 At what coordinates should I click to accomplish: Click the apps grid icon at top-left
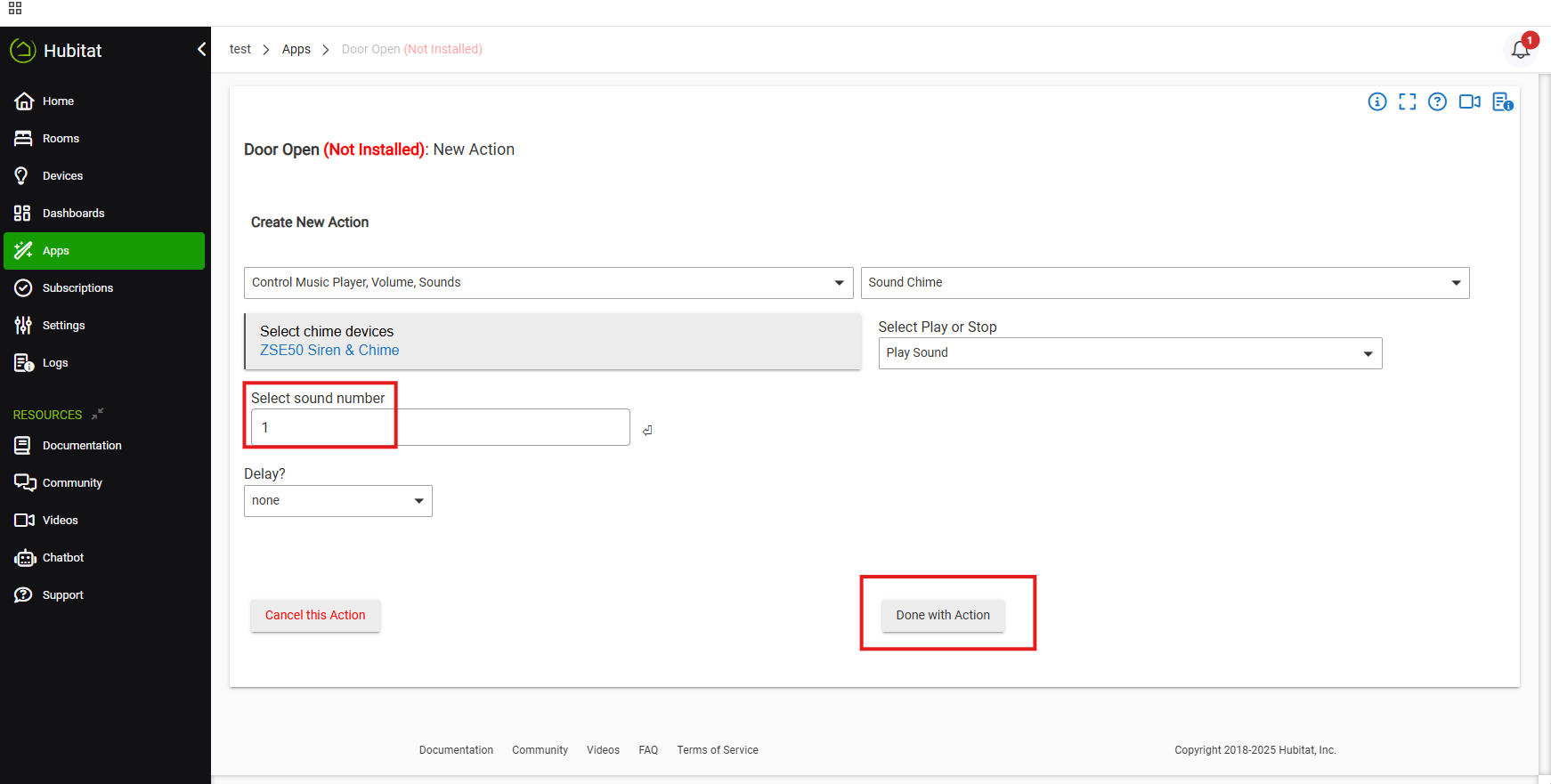point(15,9)
